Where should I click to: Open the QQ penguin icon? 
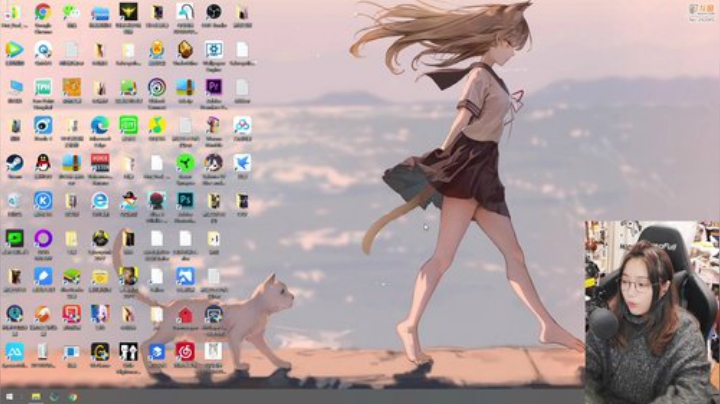43,163
